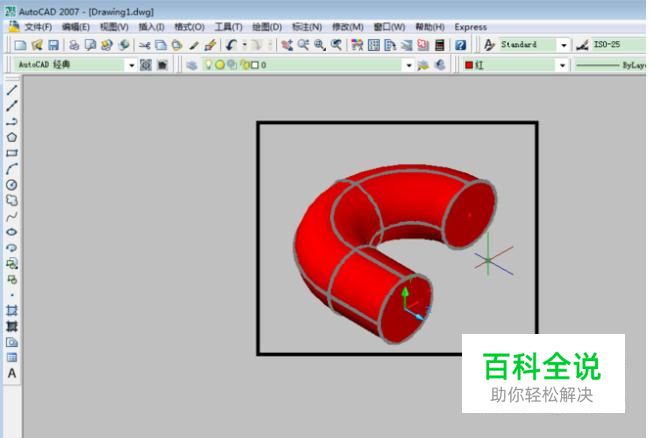Viewport: 650px width, 438px height.
Task: Click Zoom Previous icon
Action: (336, 45)
